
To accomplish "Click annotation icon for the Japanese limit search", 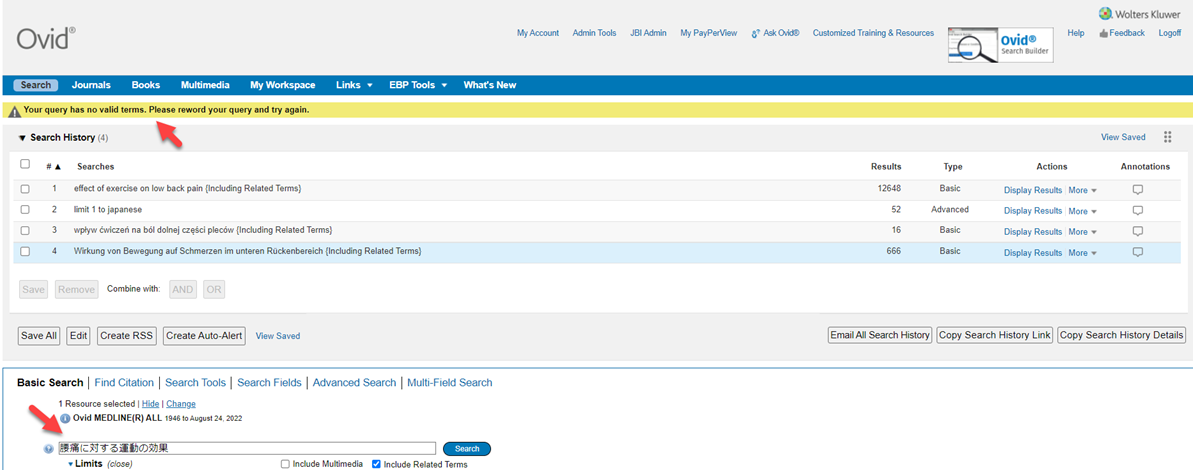I will pyautogui.click(x=1137, y=211).
